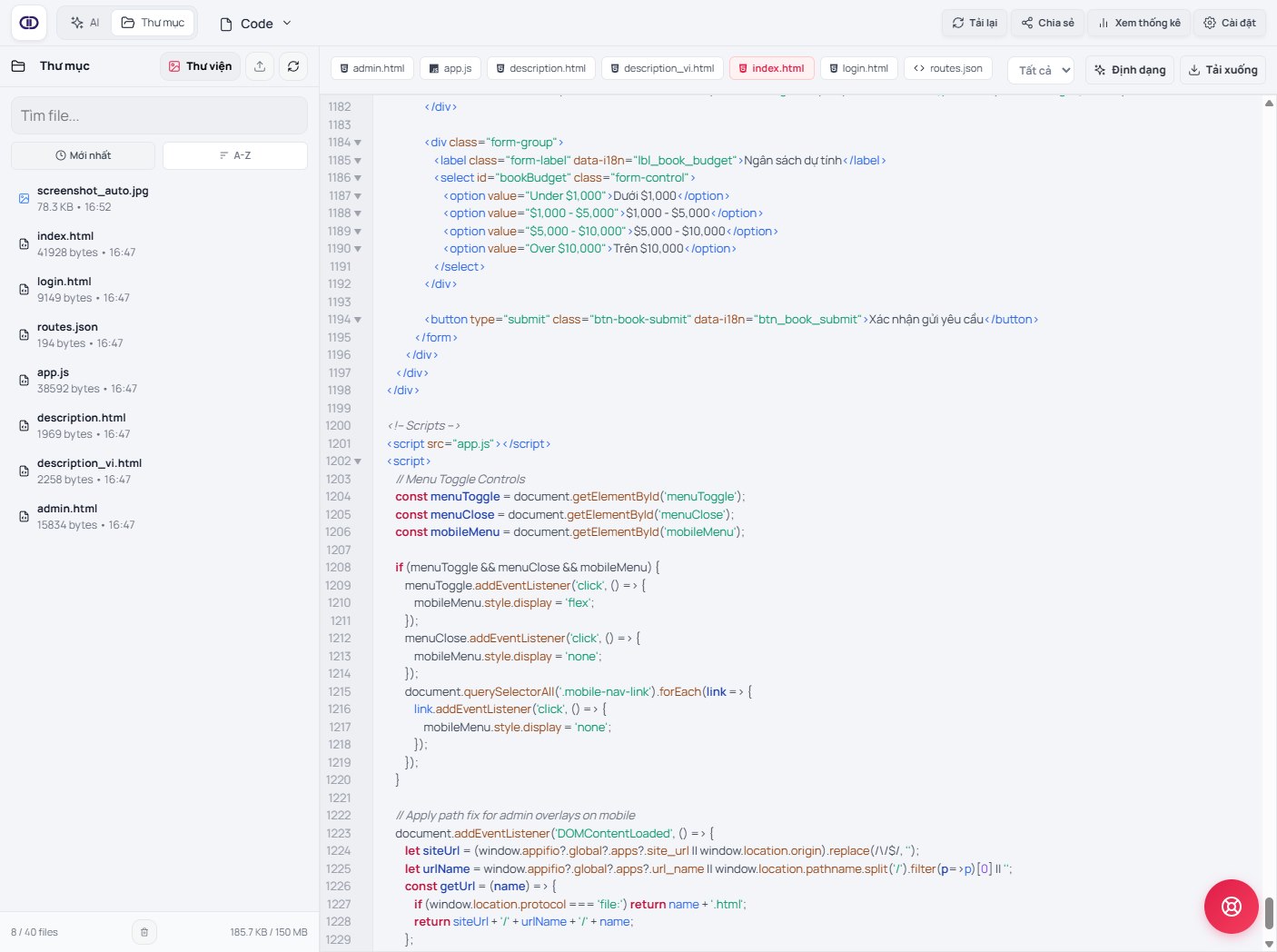This screenshot has height=952, width=1277.
Task: Click the Tải xuống download button
Action: coord(1223,70)
